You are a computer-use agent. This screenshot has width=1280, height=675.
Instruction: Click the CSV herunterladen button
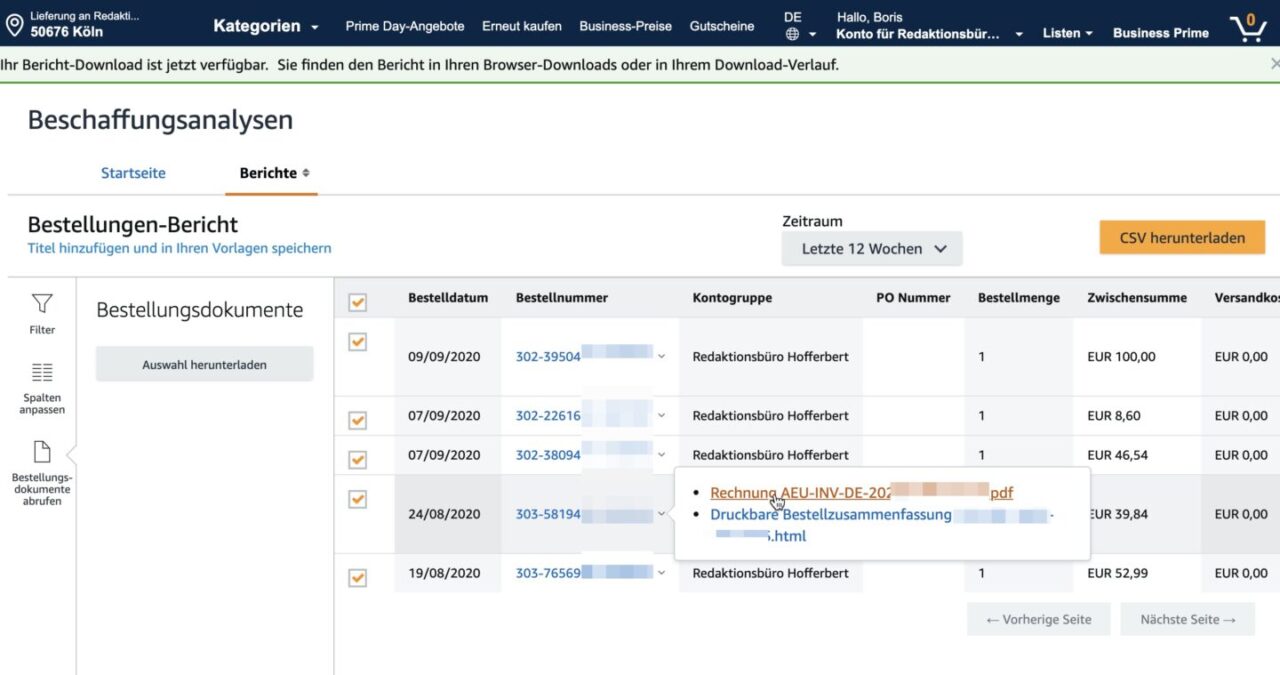click(1181, 238)
